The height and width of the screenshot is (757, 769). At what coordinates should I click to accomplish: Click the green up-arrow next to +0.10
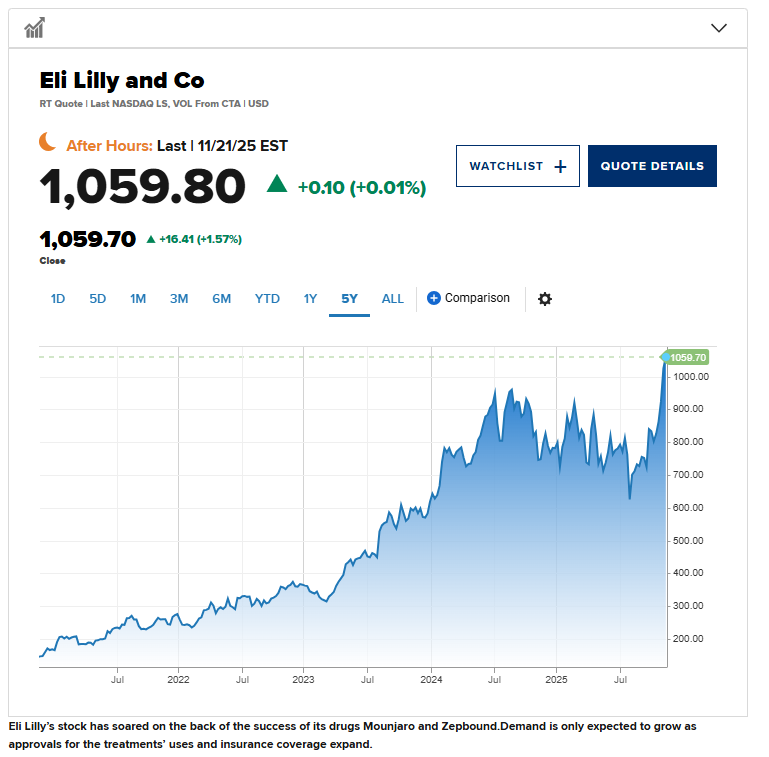[277, 184]
